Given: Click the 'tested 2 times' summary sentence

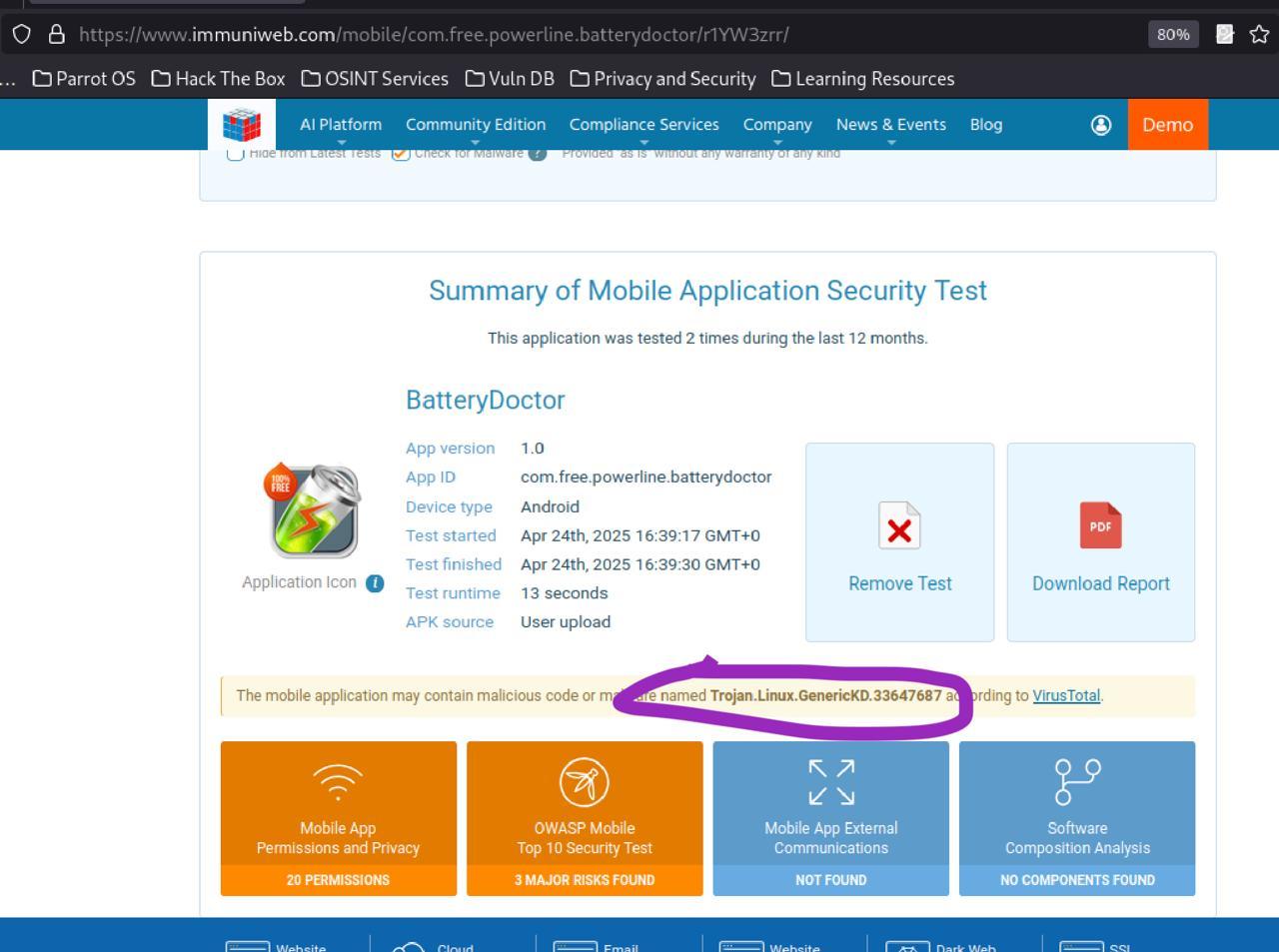Looking at the screenshot, I should 708,339.
